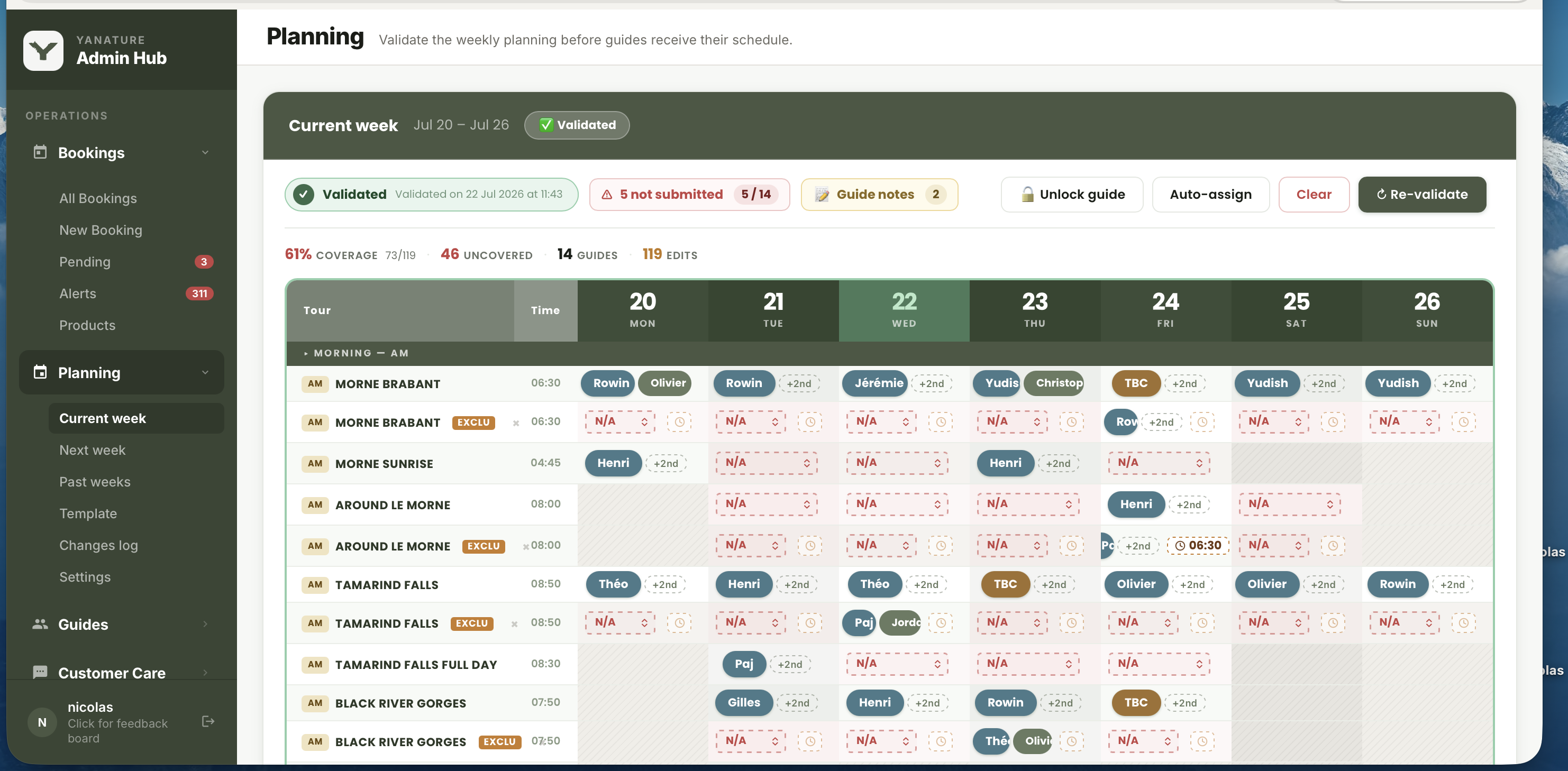Click clock icon in Around Le Morne Exclu Tuesday cell
This screenshot has width=1568, height=771.
810,545
